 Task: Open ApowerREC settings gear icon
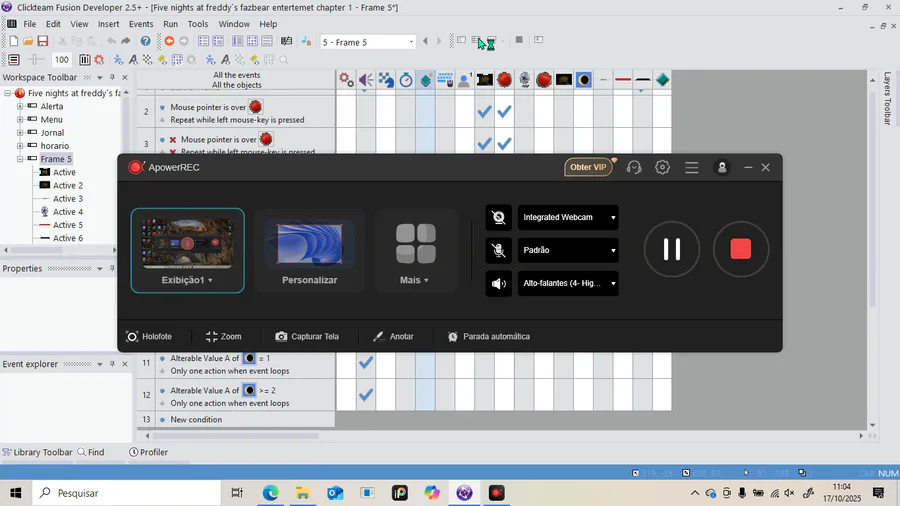point(662,167)
